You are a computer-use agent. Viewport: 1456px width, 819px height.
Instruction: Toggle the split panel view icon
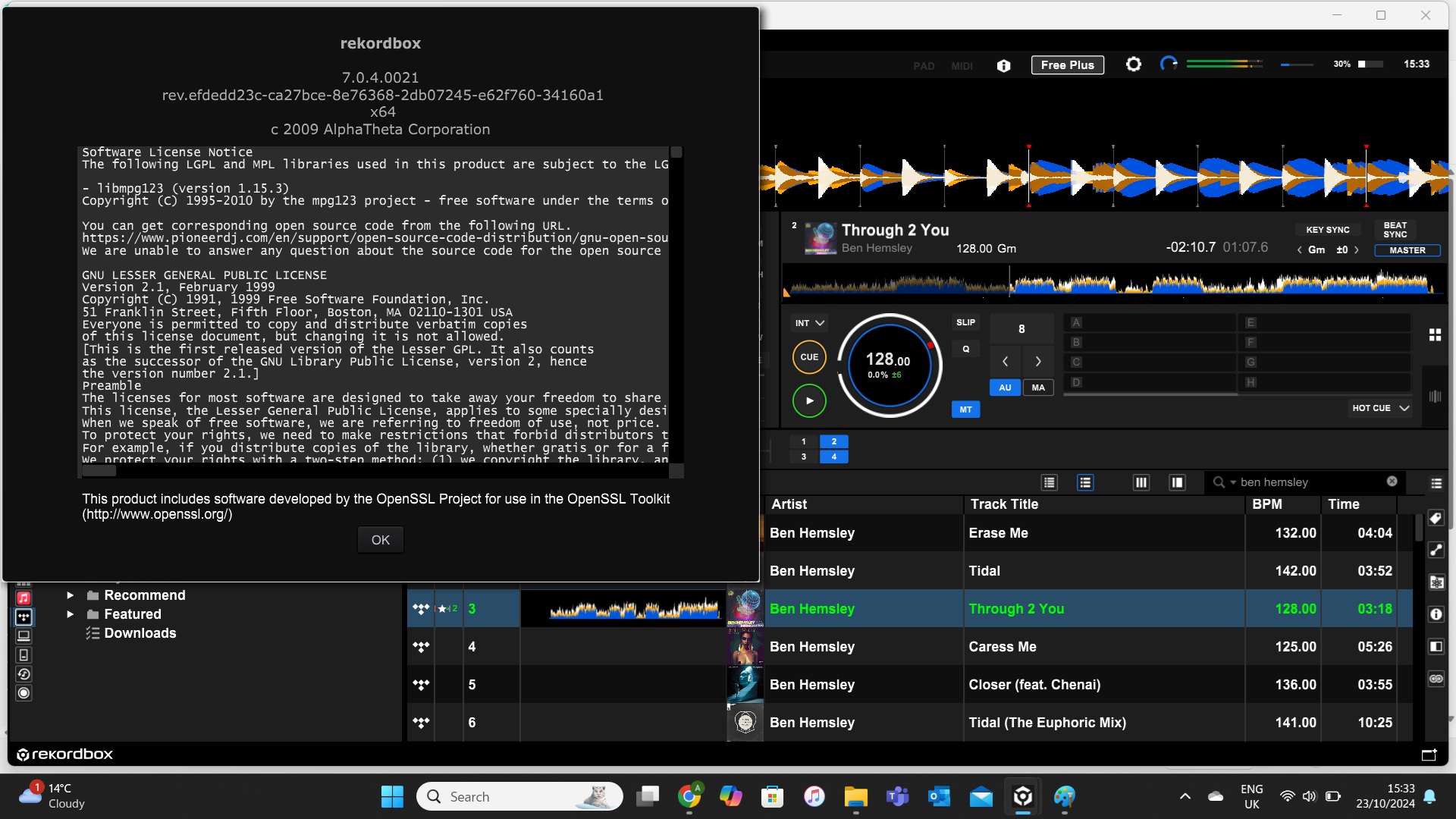[1177, 482]
